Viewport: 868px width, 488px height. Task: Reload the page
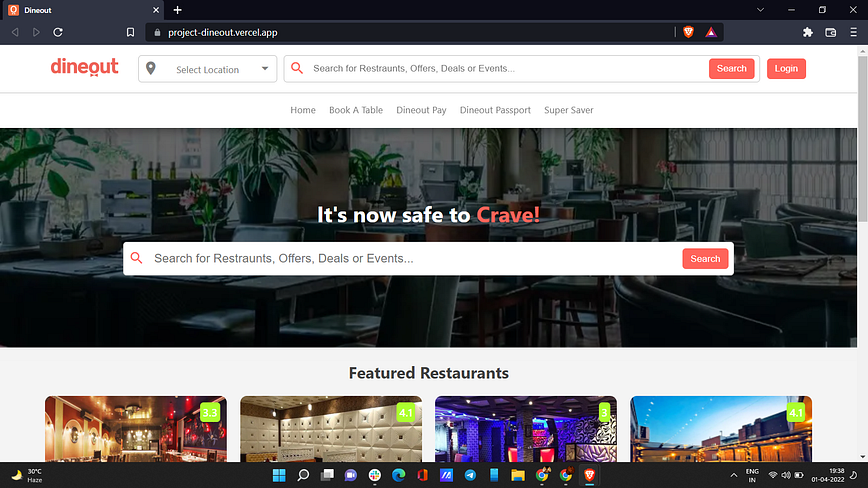tap(58, 32)
